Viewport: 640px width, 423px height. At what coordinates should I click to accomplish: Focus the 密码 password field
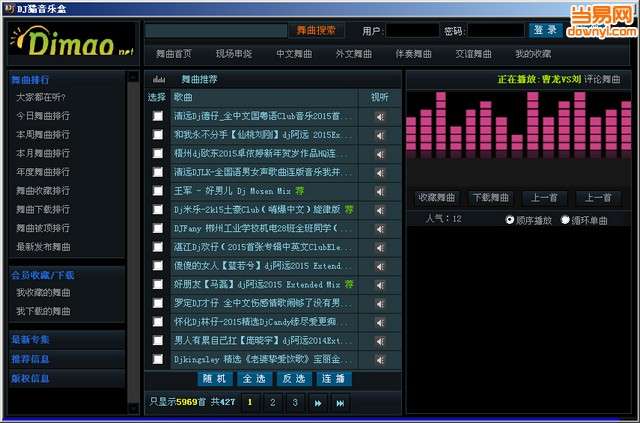[496, 31]
